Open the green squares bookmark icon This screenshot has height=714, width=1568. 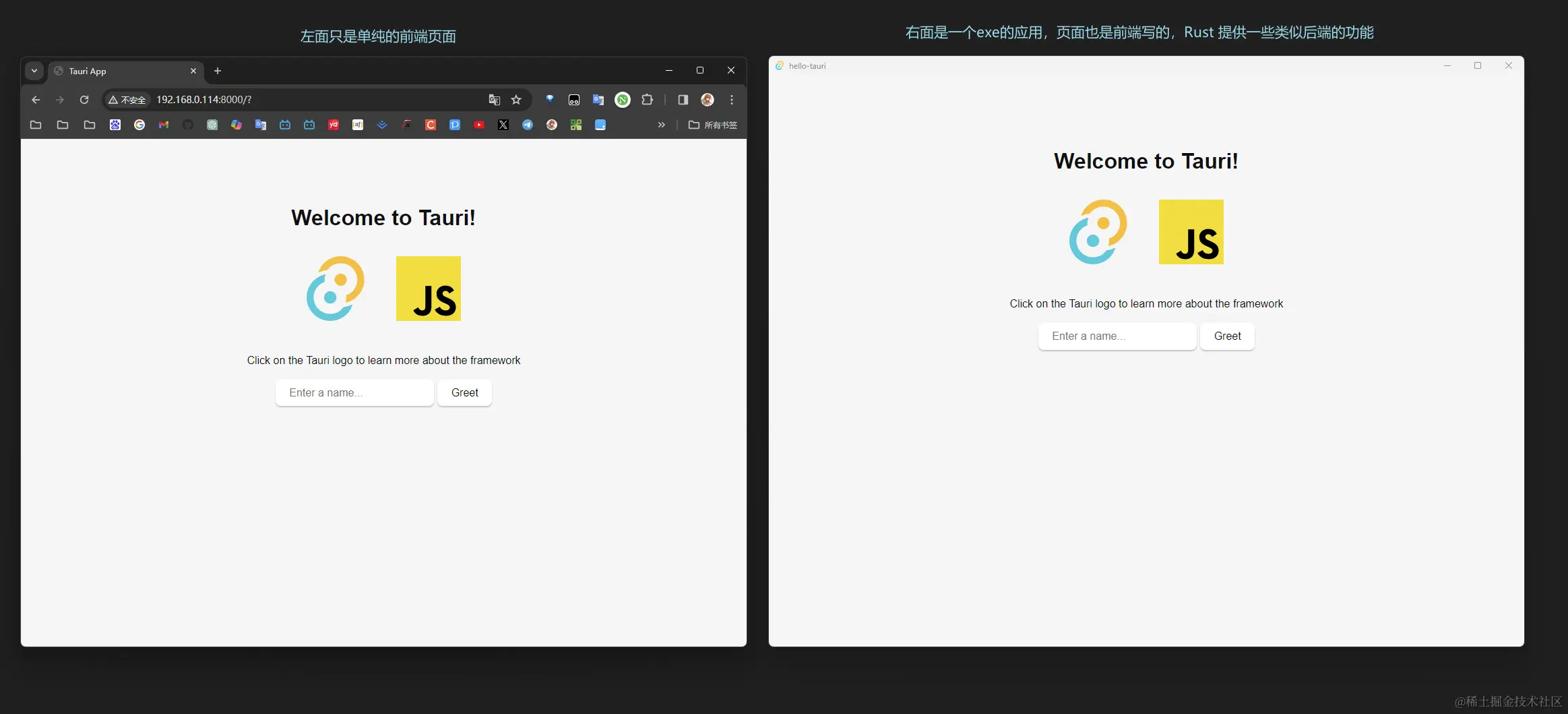(x=576, y=125)
